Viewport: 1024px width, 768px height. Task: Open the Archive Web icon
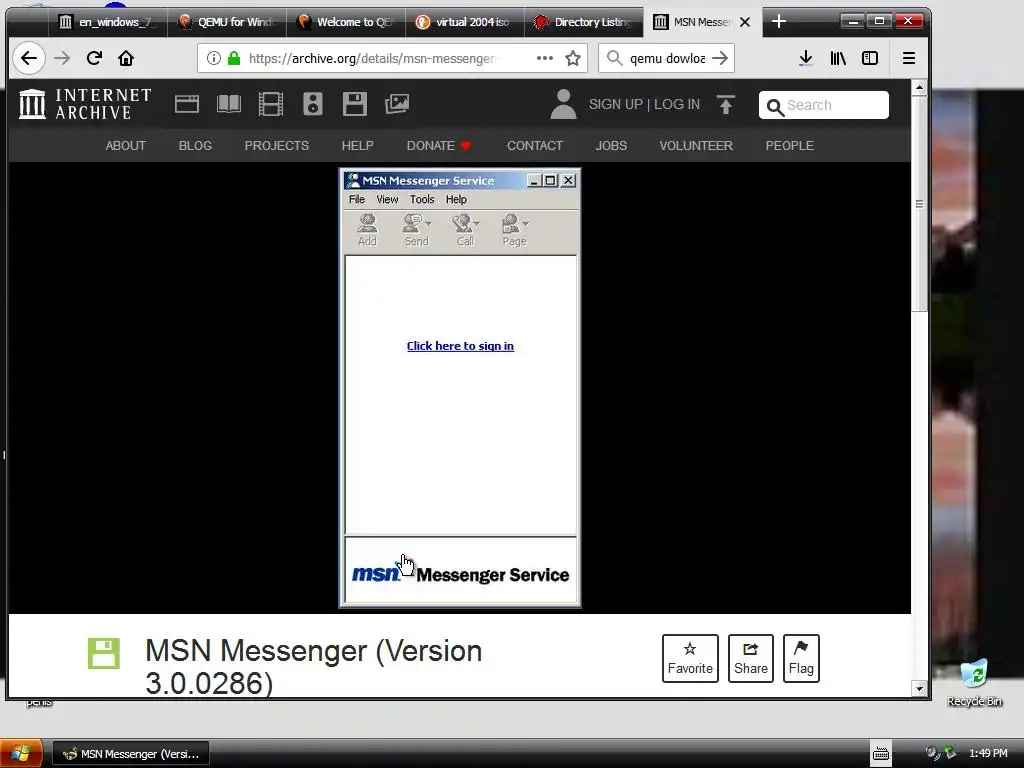click(187, 104)
